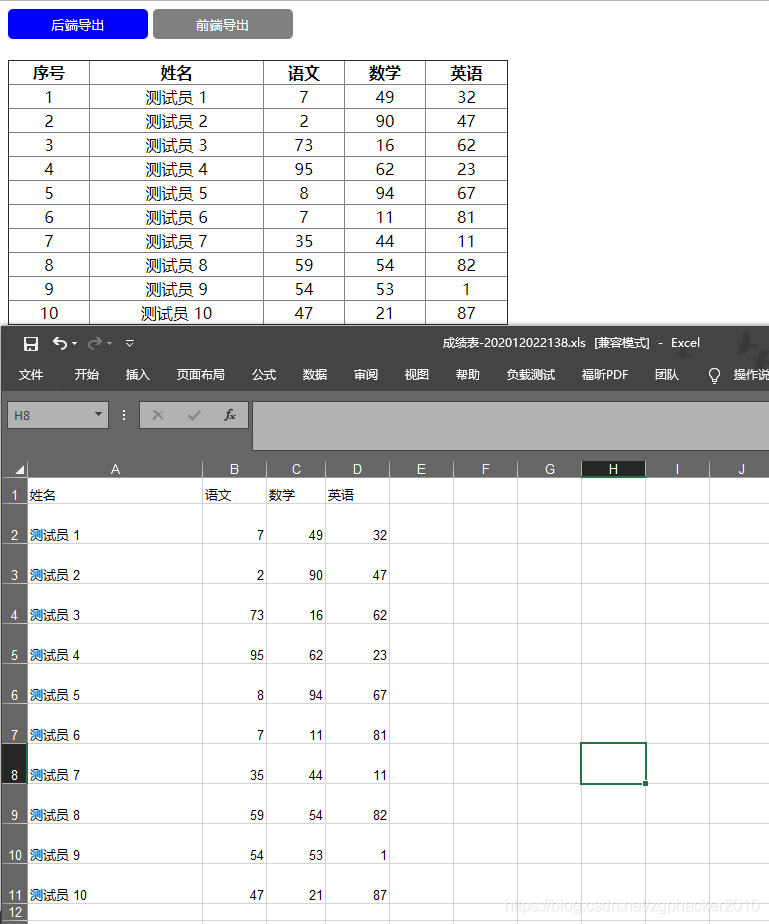Select column D header
This screenshot has width=769, height=924.
(357, 469)
